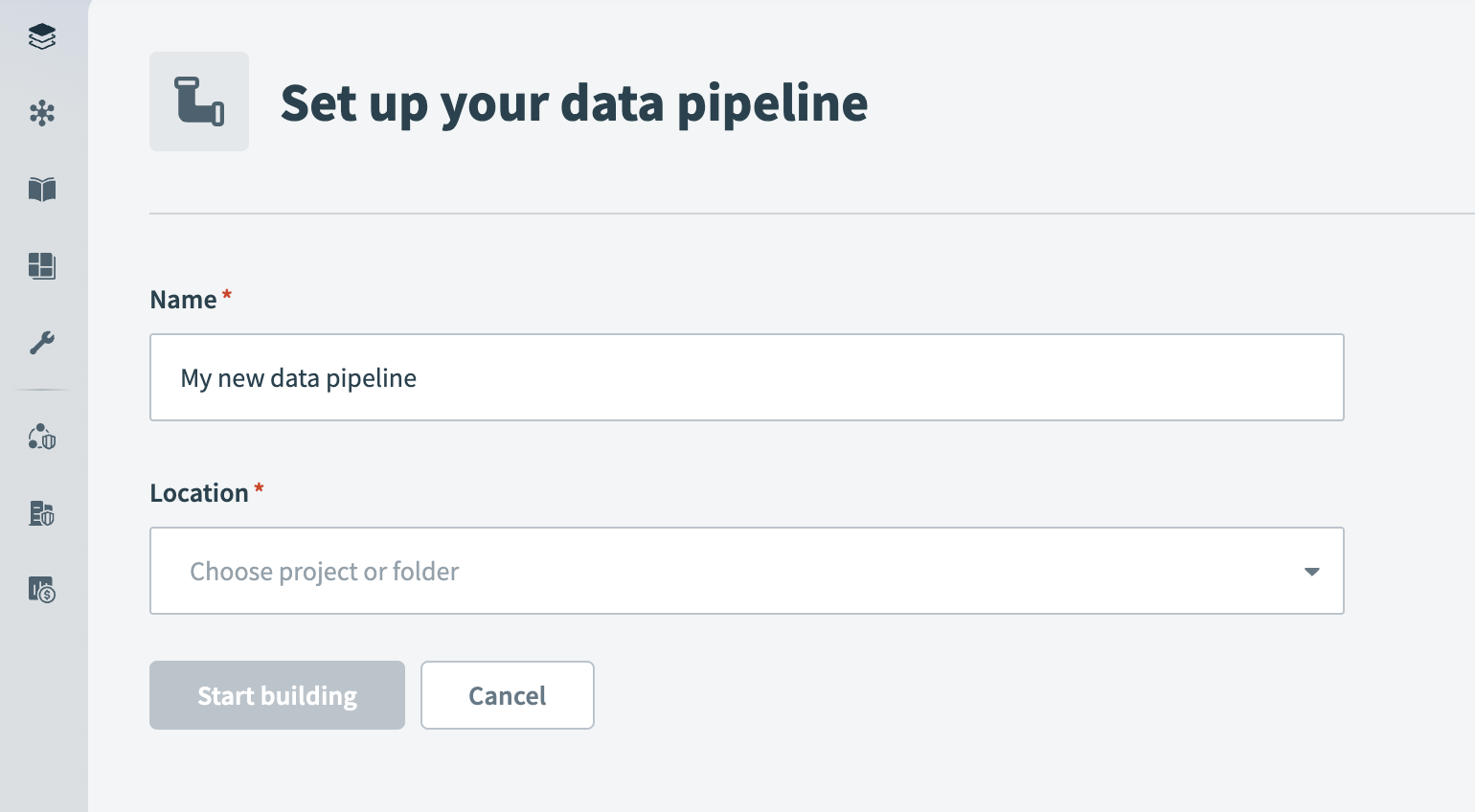
Task: Click the Location dropdown arrow
Action: point(1311,572)
